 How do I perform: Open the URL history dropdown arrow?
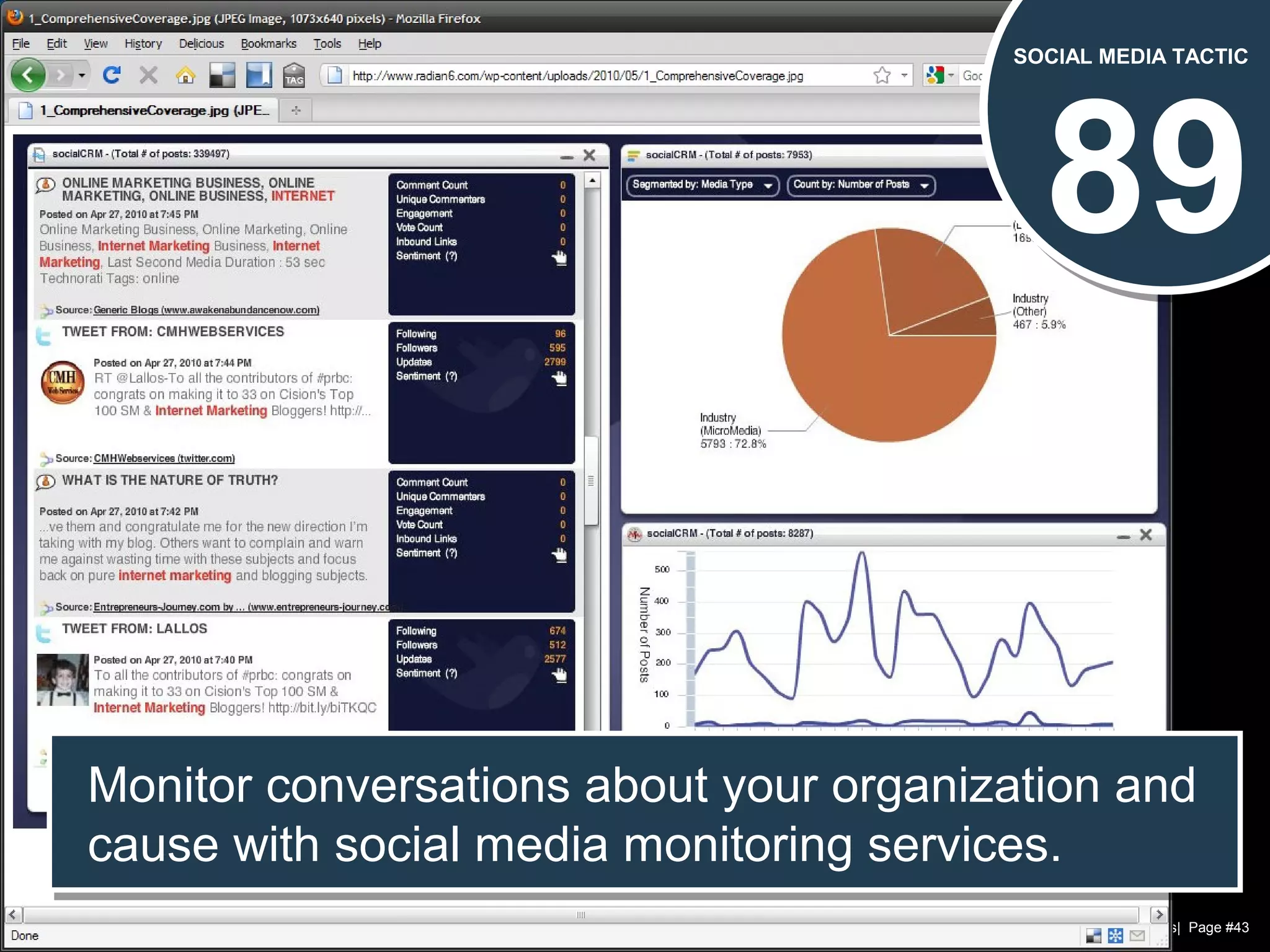tap(904, 76)
